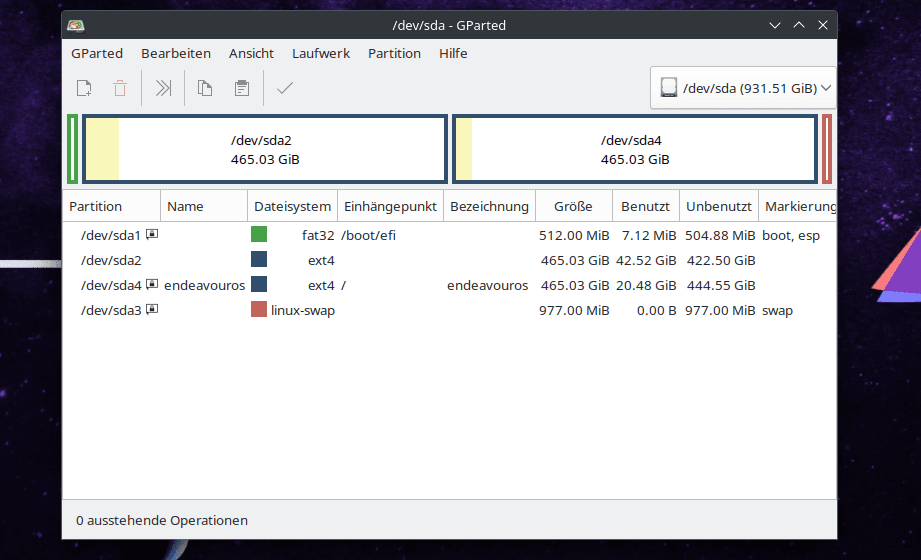Open the Ansicht menu
Screen dimensions: 921x560
[x=251, y=53]
